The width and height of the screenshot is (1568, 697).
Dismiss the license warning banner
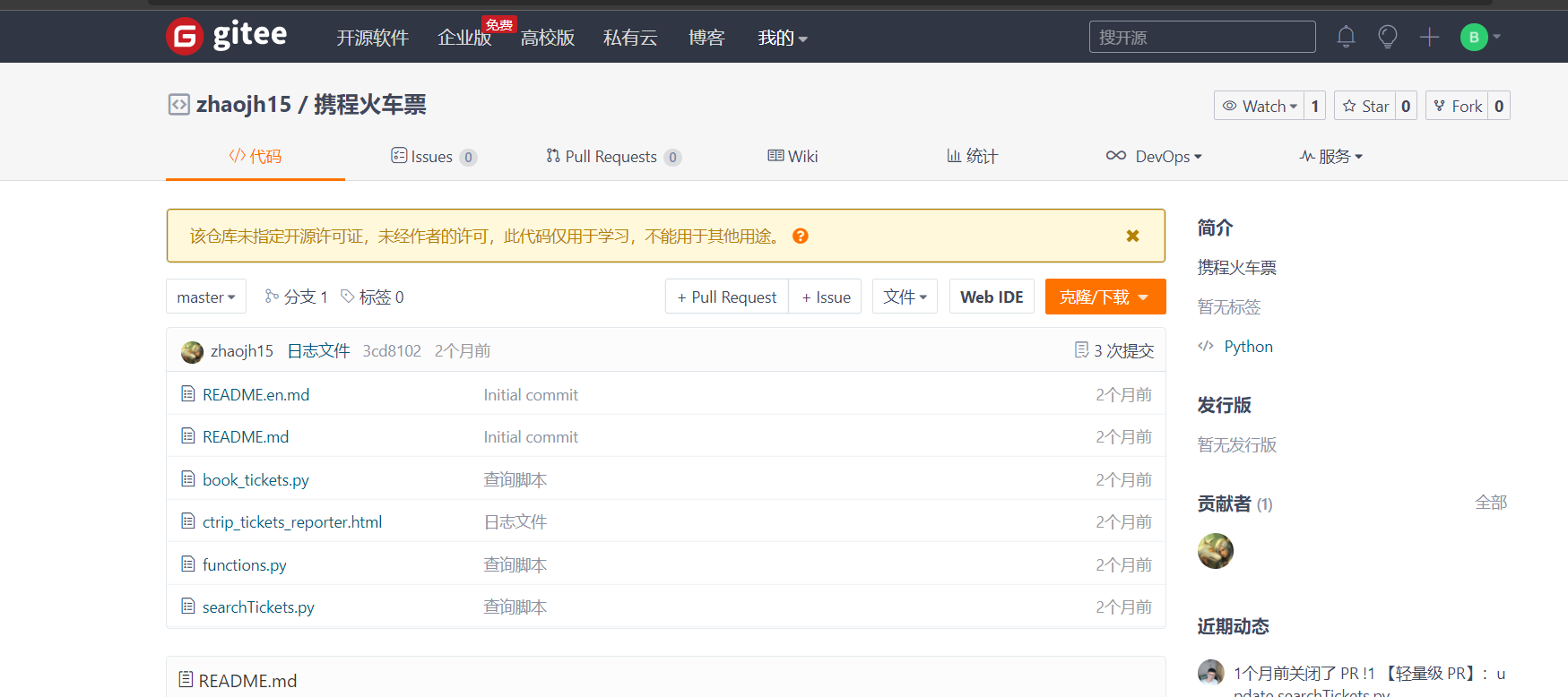[x=1133, y=236]
